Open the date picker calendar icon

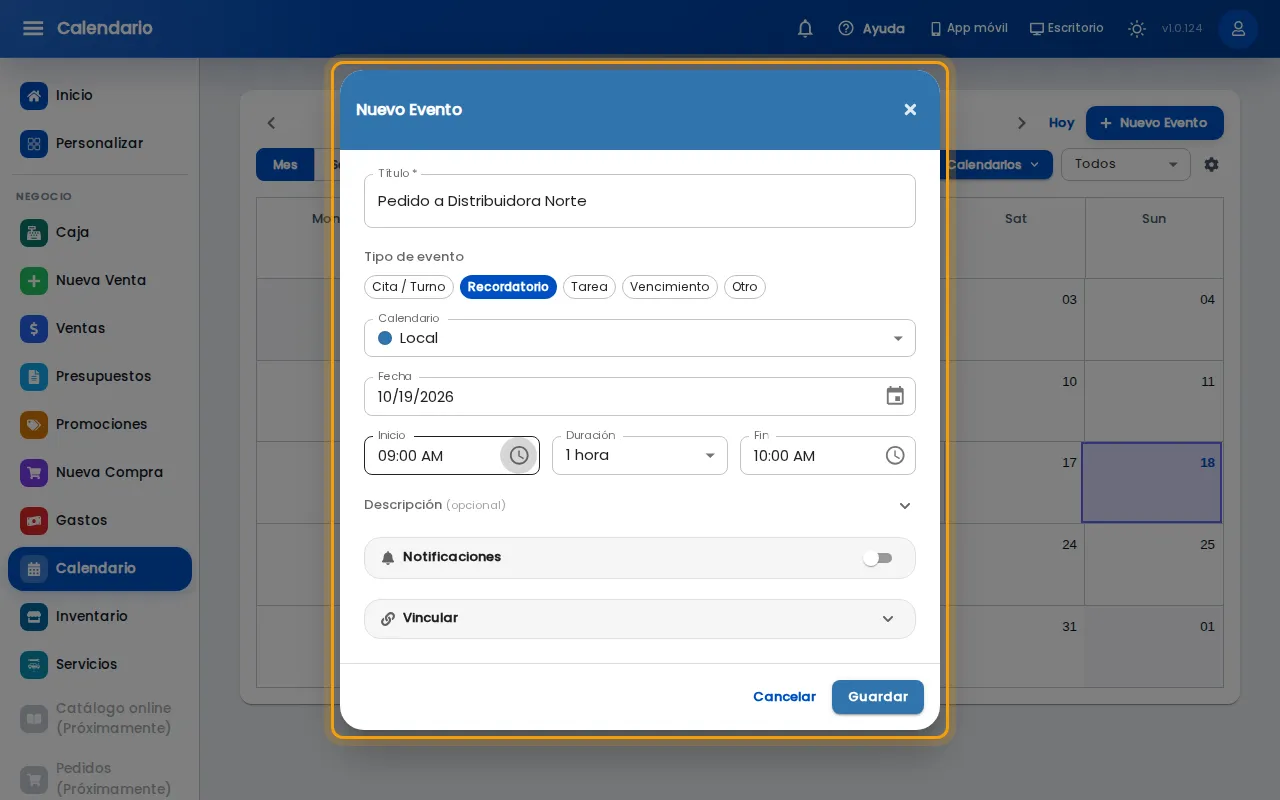[895, 396]
